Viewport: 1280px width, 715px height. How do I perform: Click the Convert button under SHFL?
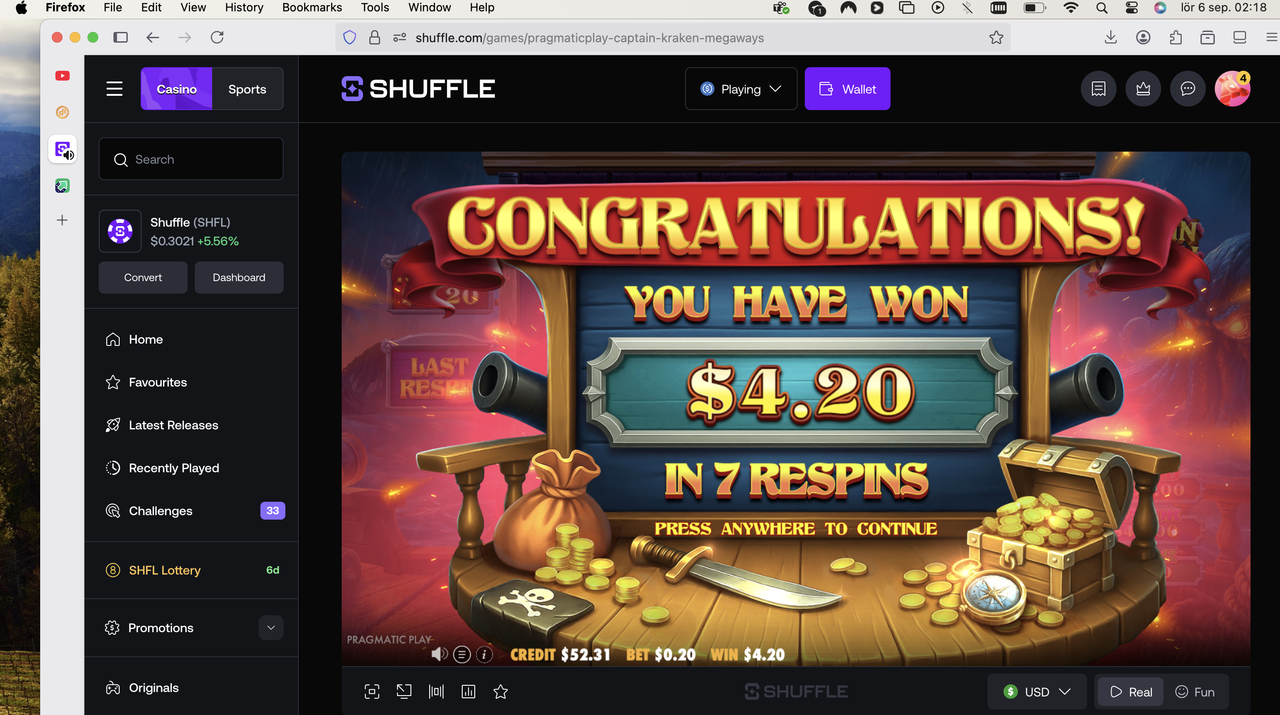click(143, 277)
